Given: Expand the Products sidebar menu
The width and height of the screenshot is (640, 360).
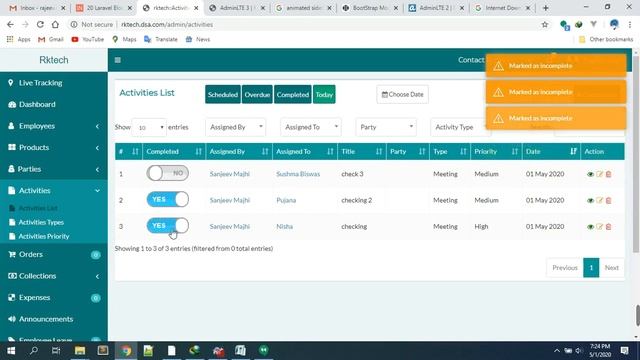Looking at the screenshot, I should tap(54, 147).
